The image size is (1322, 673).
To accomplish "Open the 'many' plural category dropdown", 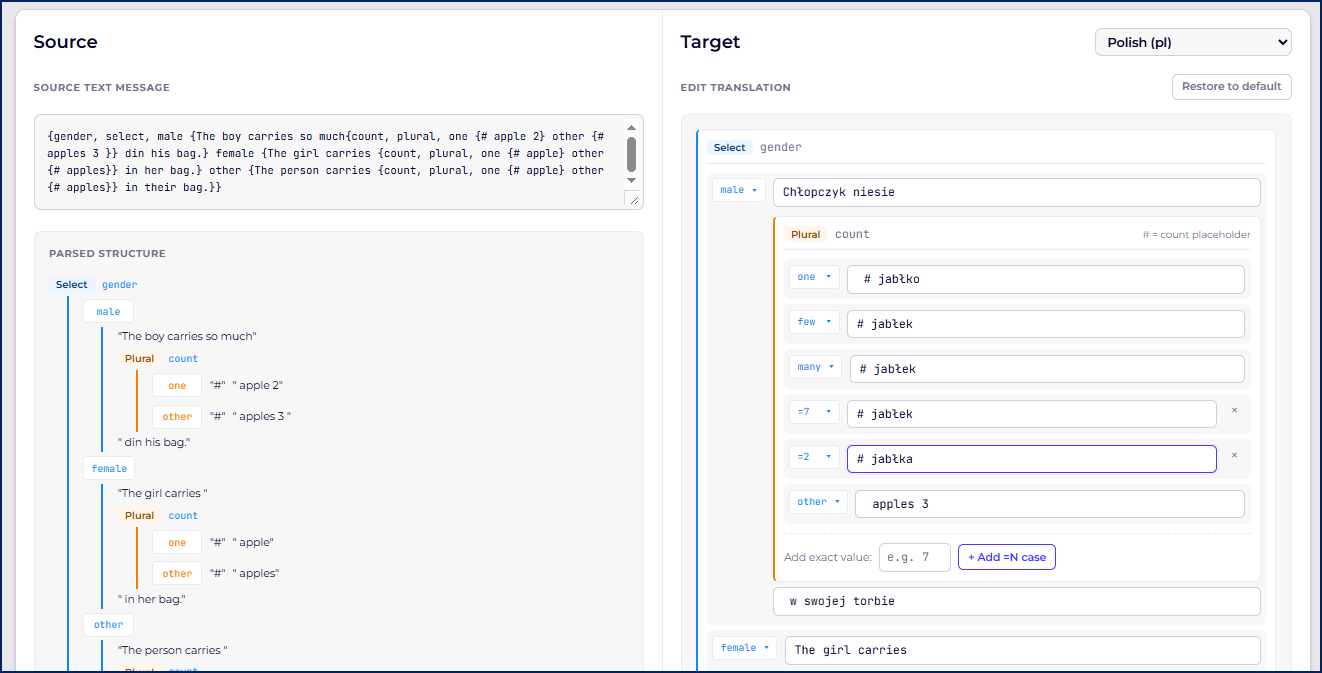I will [x=815, y=367].
